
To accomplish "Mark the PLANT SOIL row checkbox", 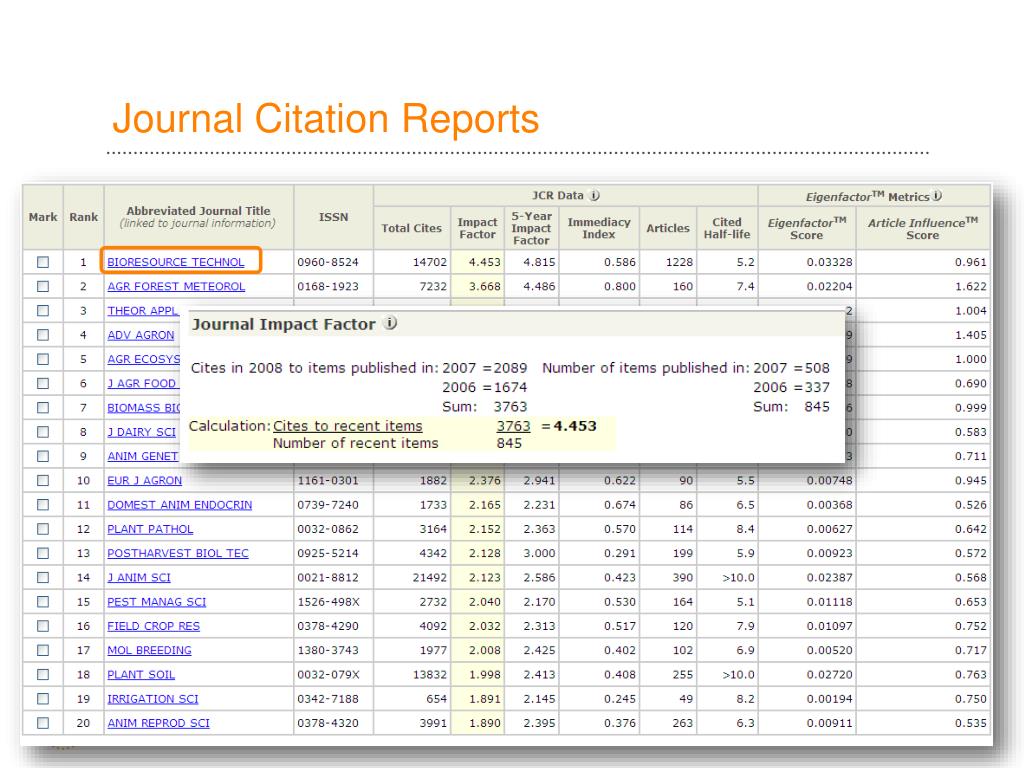I will point(43,674).
